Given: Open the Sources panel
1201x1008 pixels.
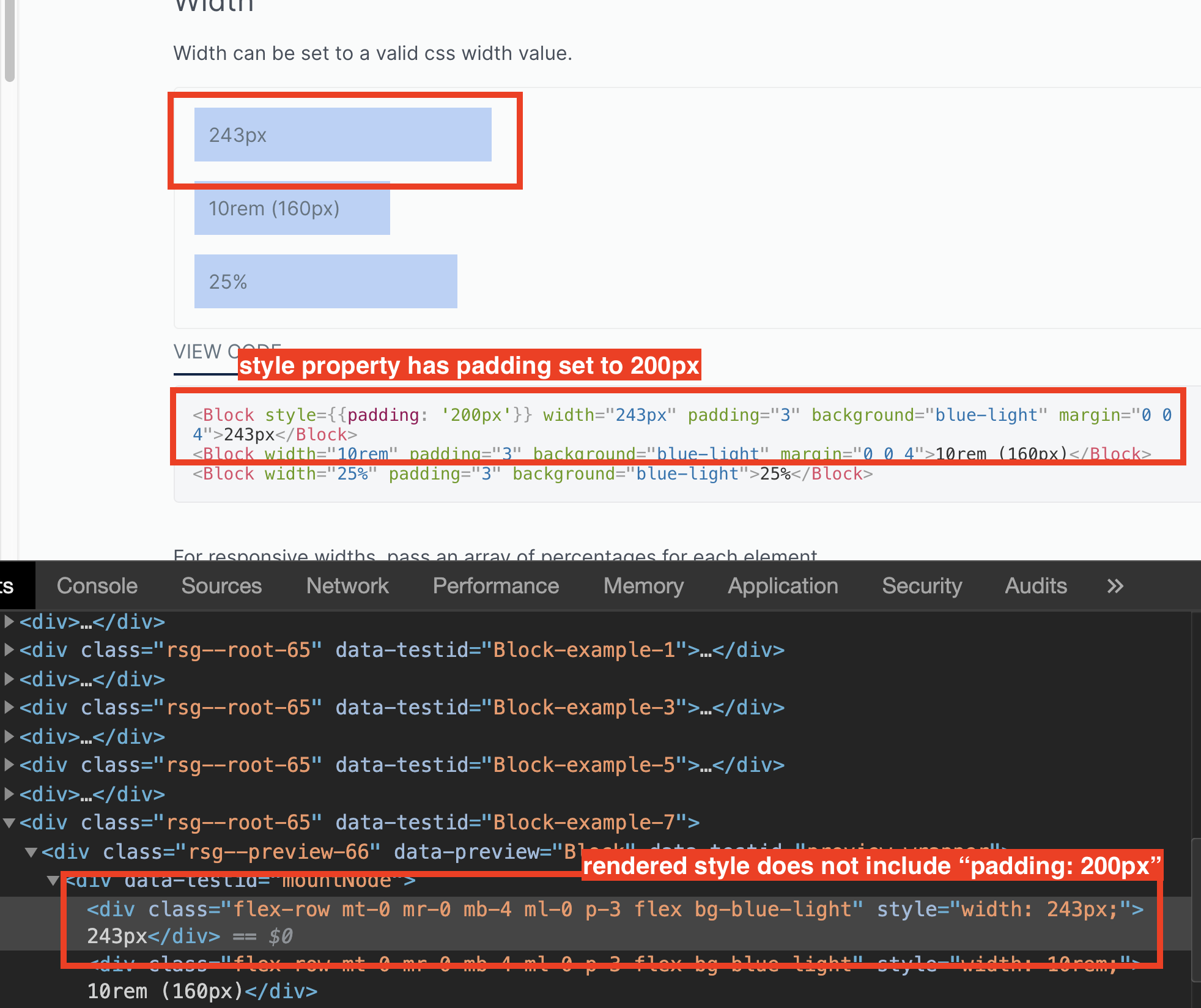Looking at the screenshot, I should (x=221, y=585).
